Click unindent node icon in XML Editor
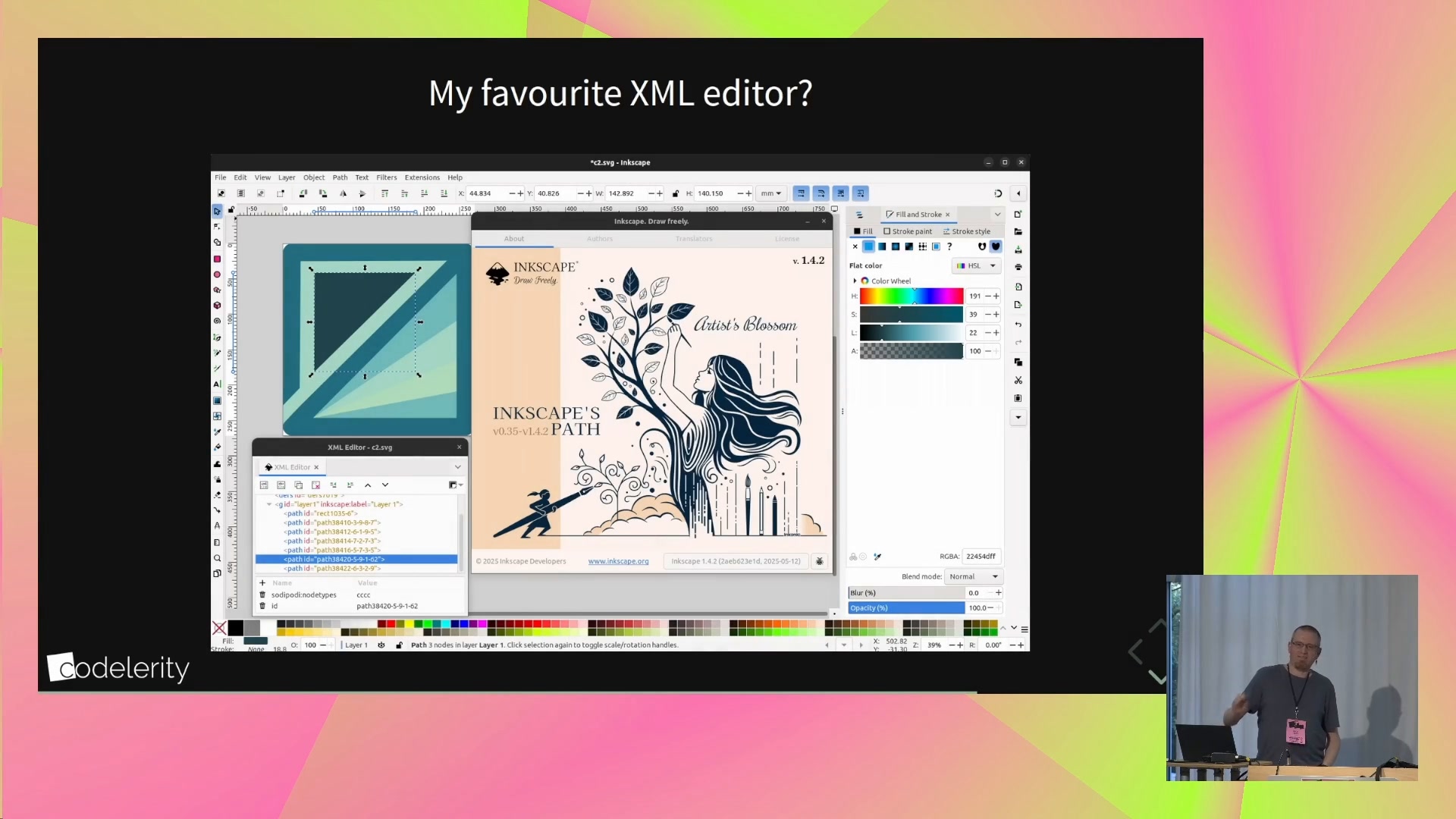The width and height of the screenshot is (1456, 819). [333, 485]
